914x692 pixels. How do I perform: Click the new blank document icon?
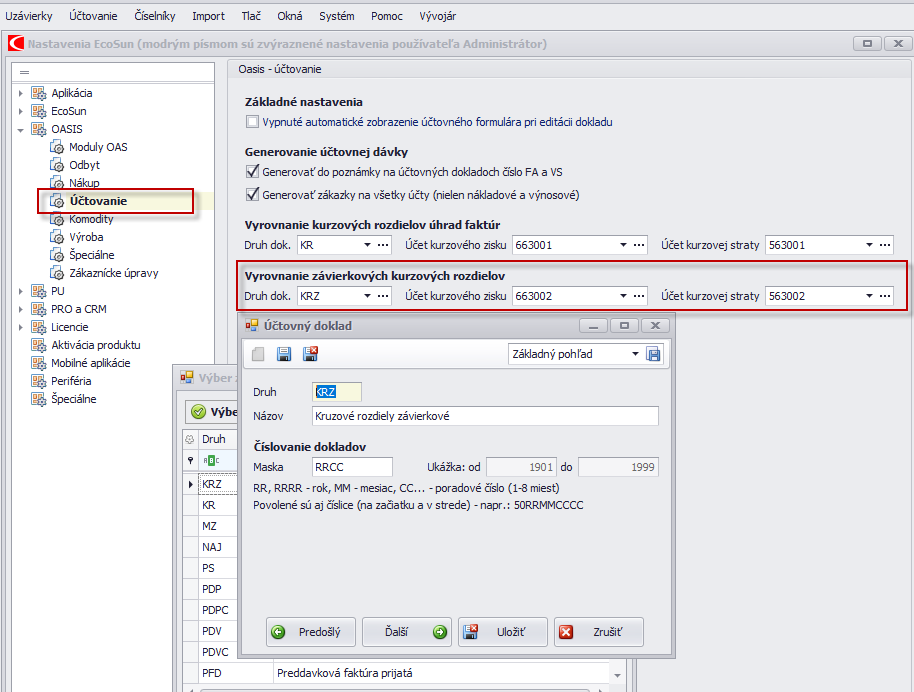point(259,354)
